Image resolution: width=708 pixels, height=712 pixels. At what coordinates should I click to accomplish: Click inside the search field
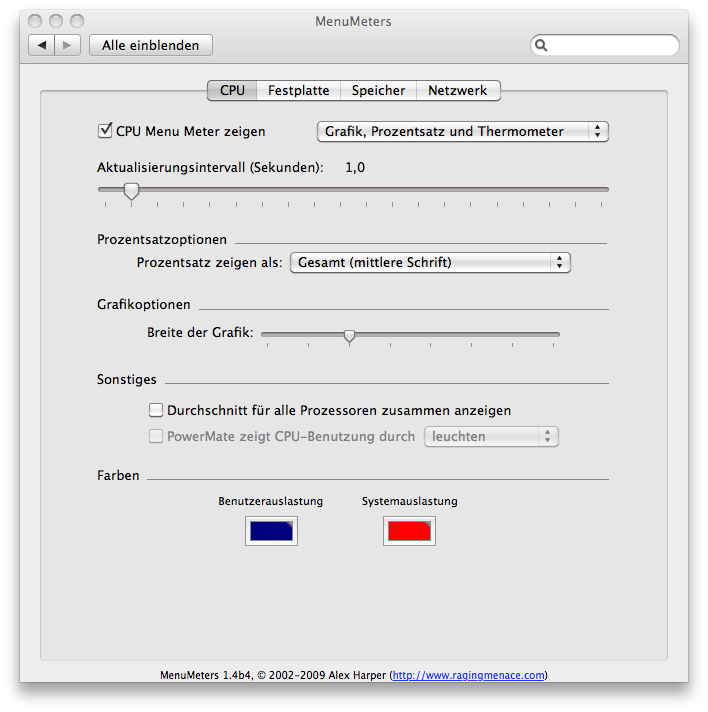(x=610, y=45)
